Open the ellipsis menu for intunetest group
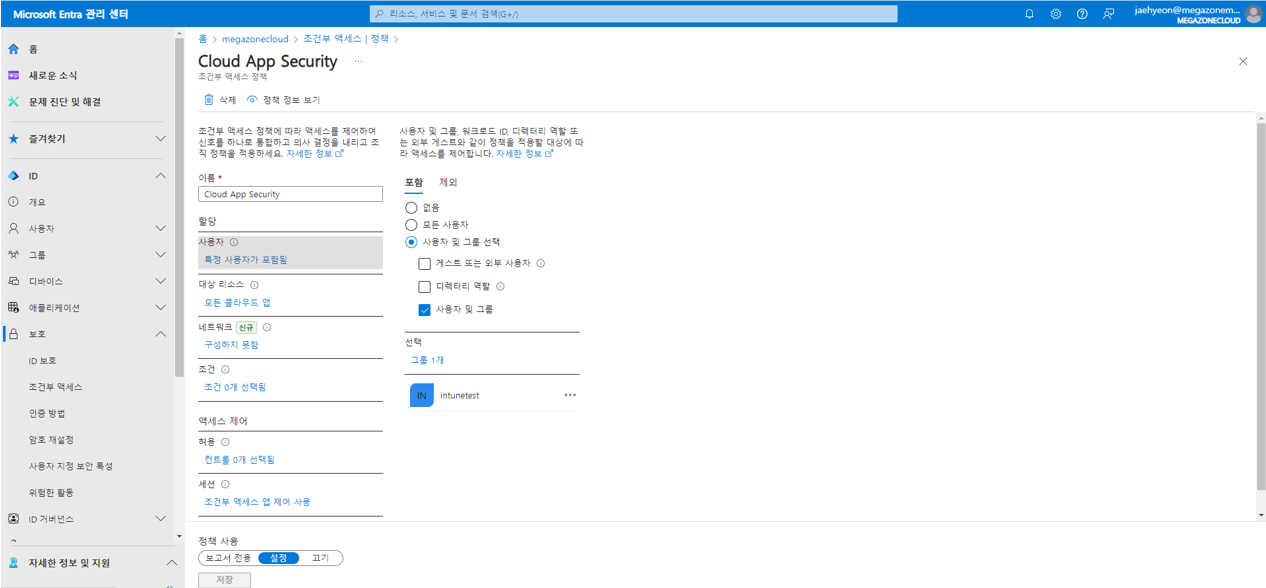Screen dimensions: 1266x588 click(570, 395)
